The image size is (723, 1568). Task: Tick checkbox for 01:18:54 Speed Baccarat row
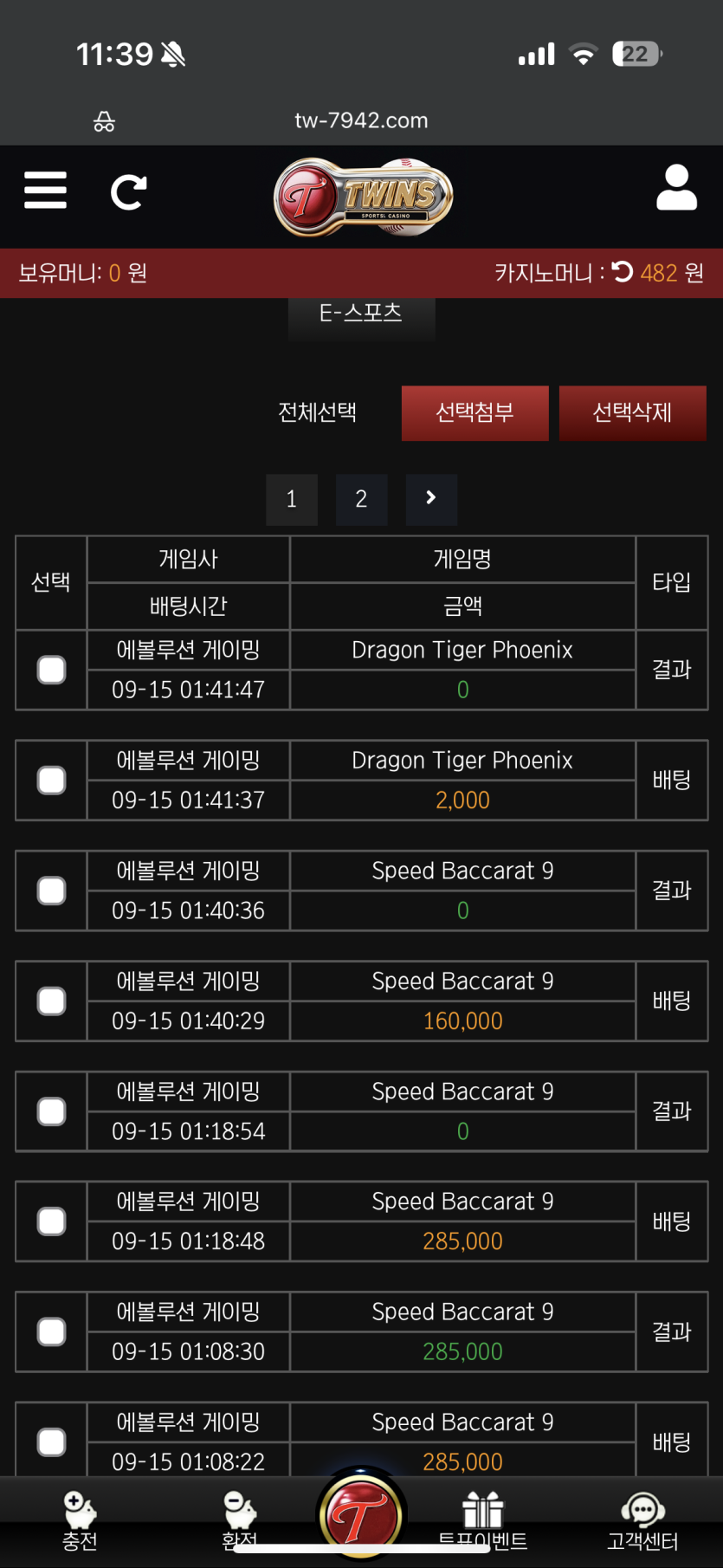(52, 1111)
